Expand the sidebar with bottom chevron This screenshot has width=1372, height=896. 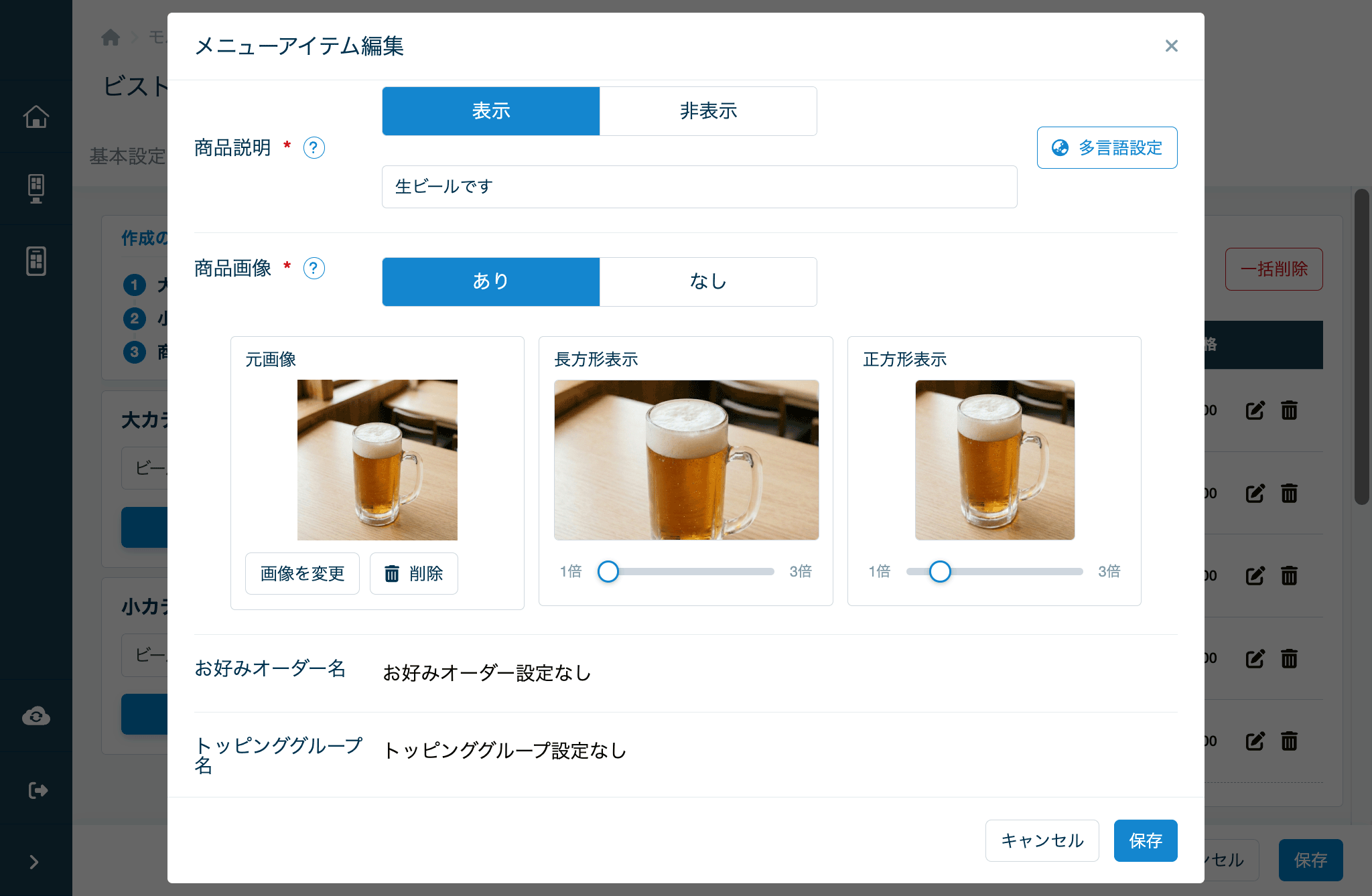[x=34, y=862]
